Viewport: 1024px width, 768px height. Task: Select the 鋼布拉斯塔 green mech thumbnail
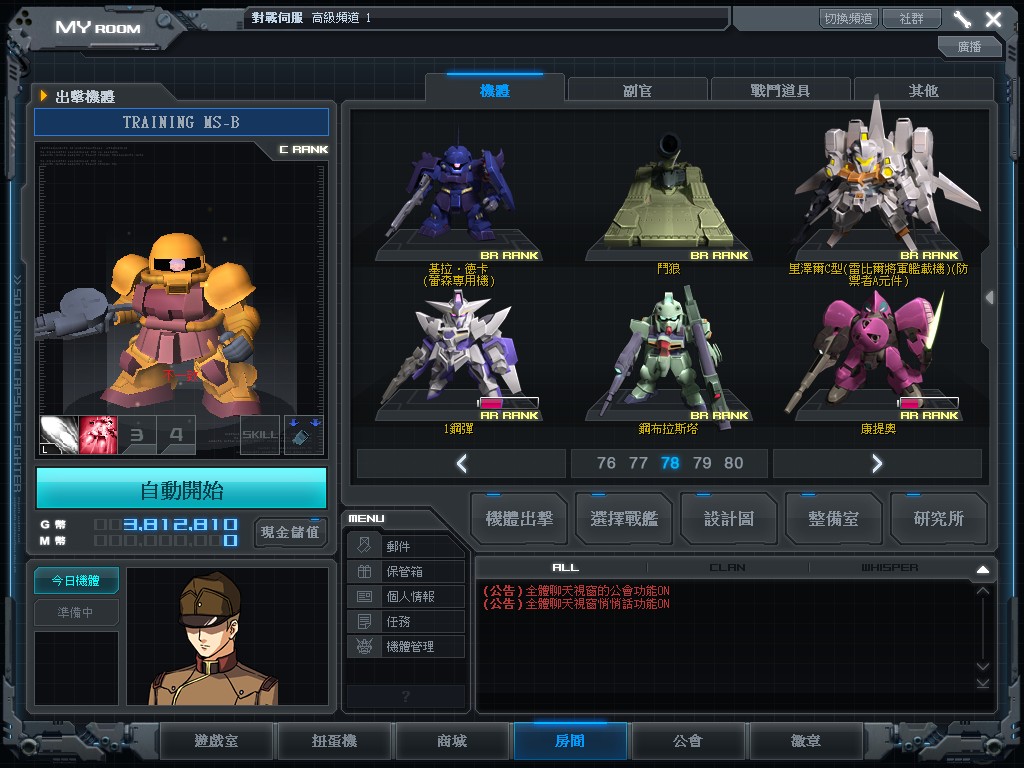pos(669,356)
